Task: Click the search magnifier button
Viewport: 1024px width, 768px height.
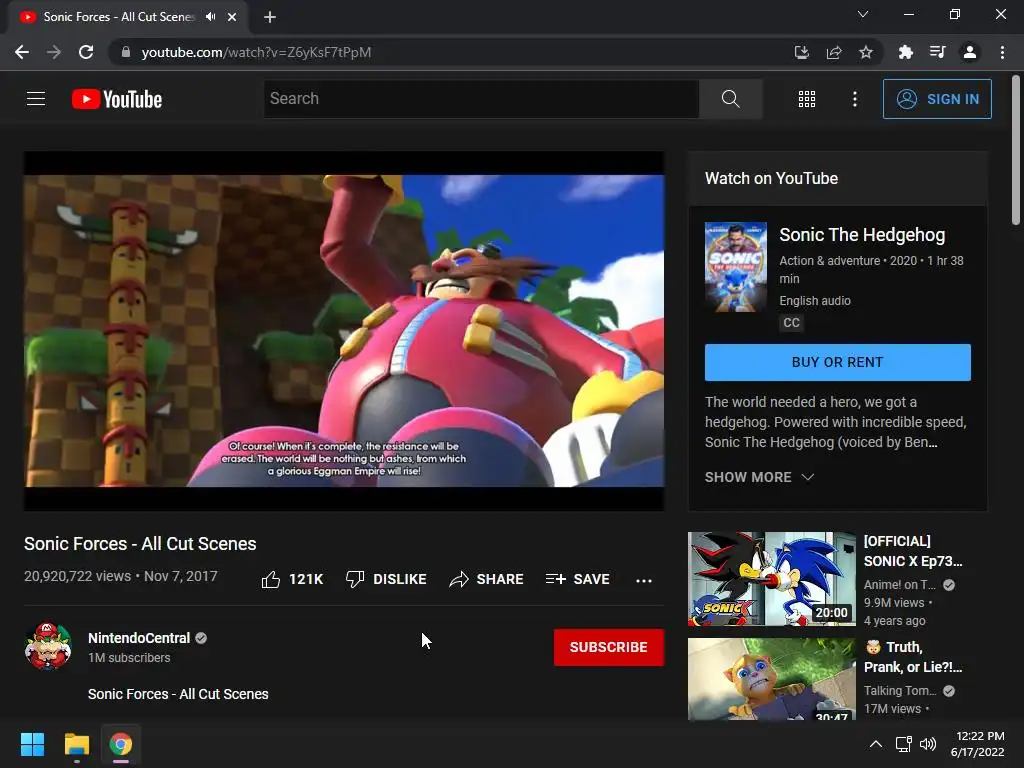Action: 731,99
